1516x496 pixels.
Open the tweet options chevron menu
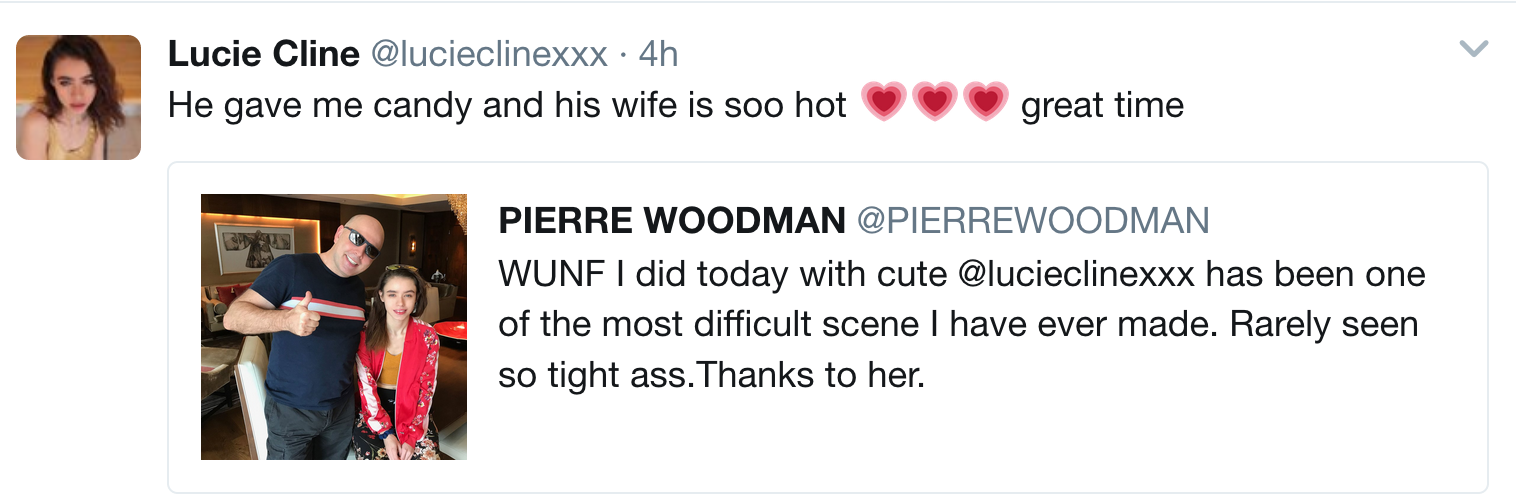tap(1474, 49)
